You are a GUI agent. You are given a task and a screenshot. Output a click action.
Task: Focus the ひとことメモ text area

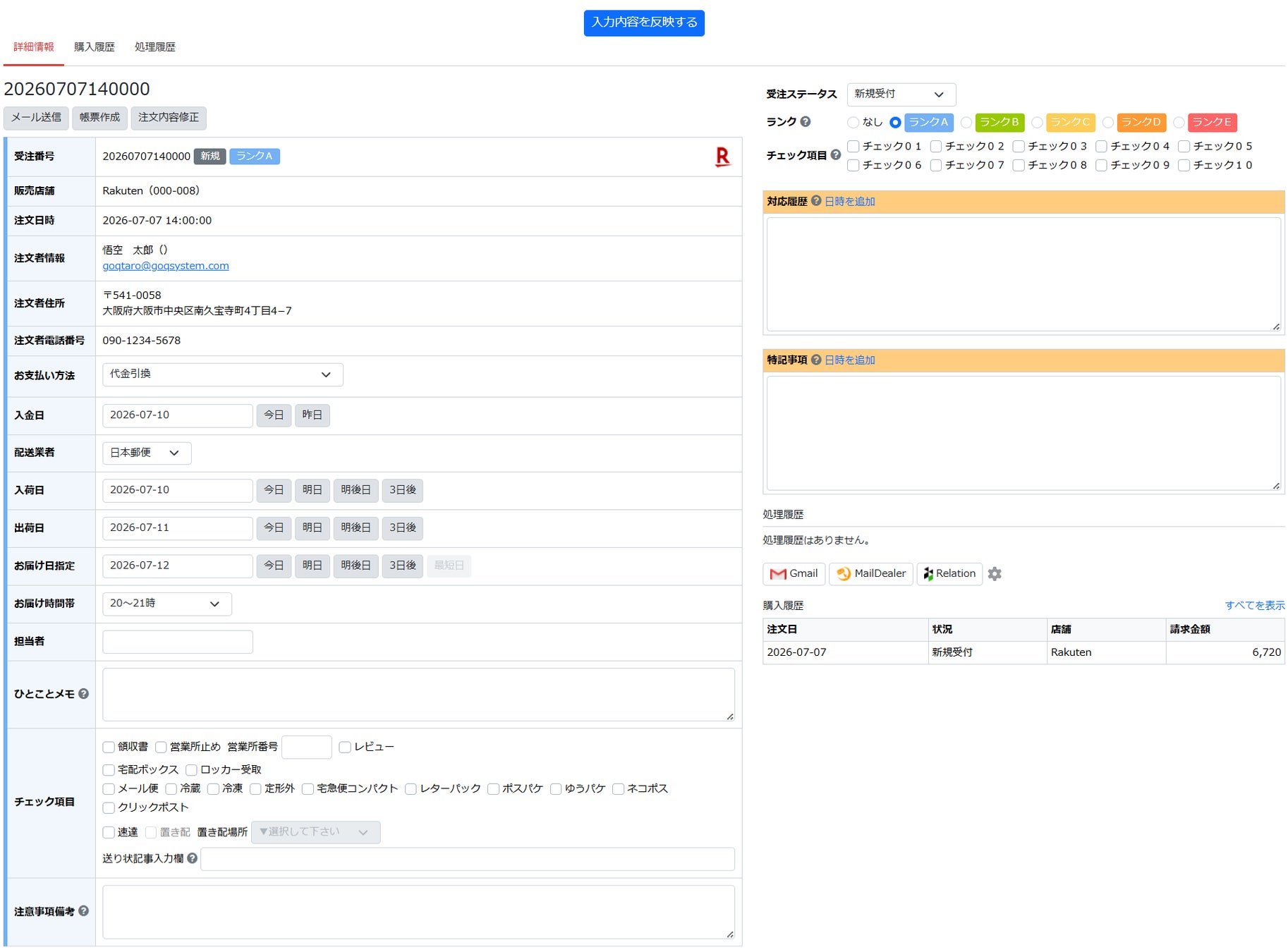[418, 695]
